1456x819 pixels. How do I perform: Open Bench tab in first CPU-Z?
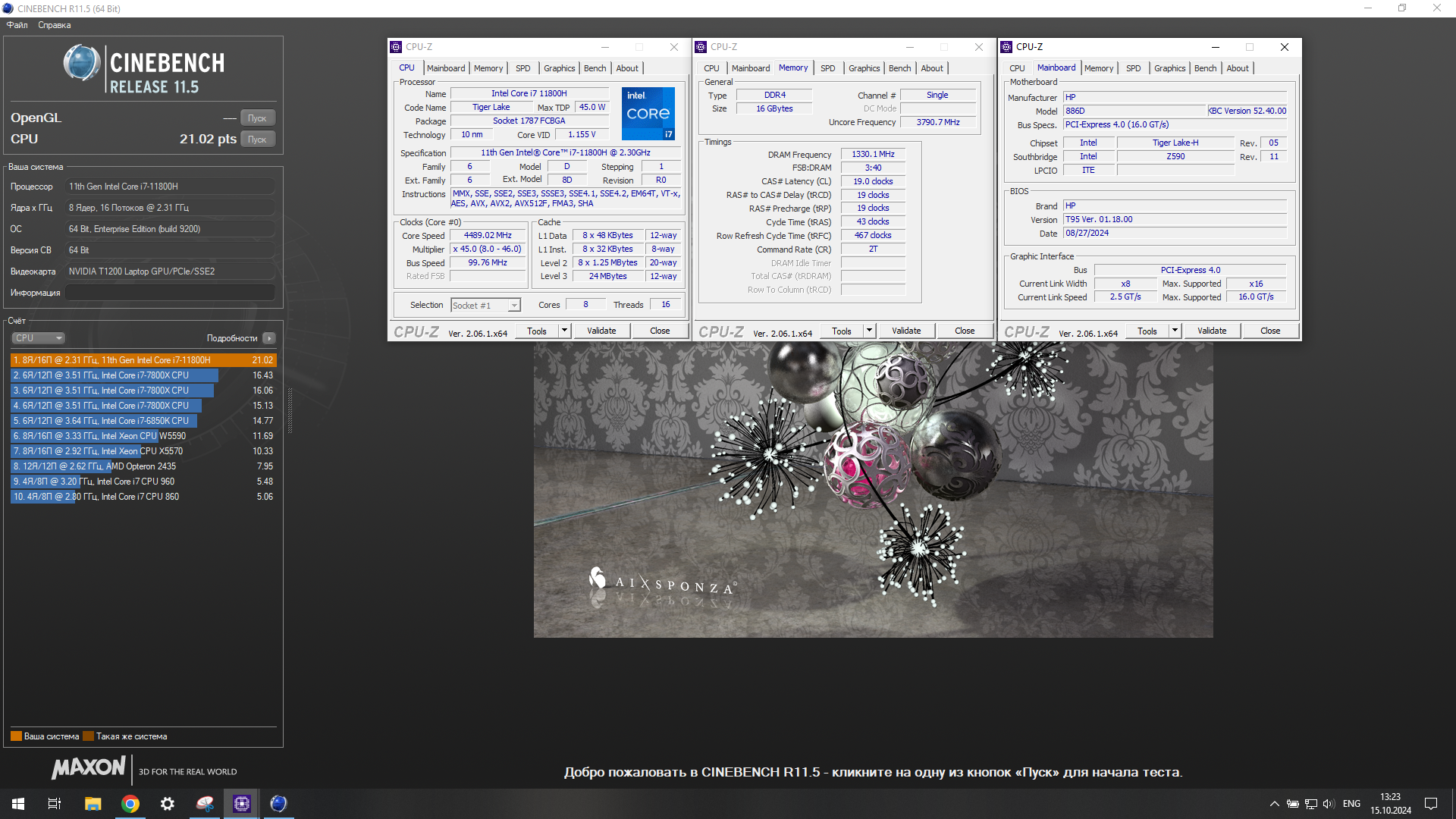point(595,68)
